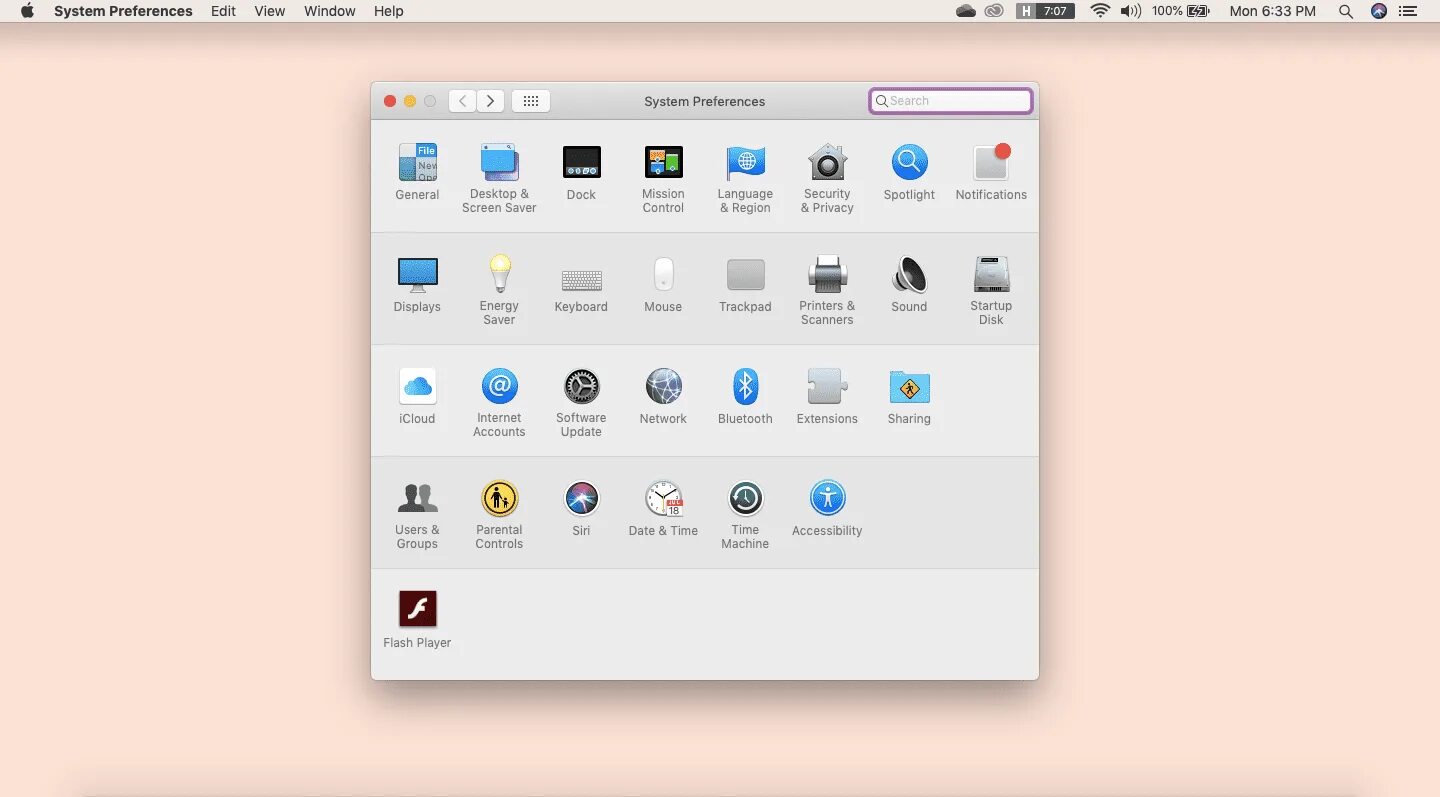Click the Creative Cloud menu bar icon

(994, 11)
